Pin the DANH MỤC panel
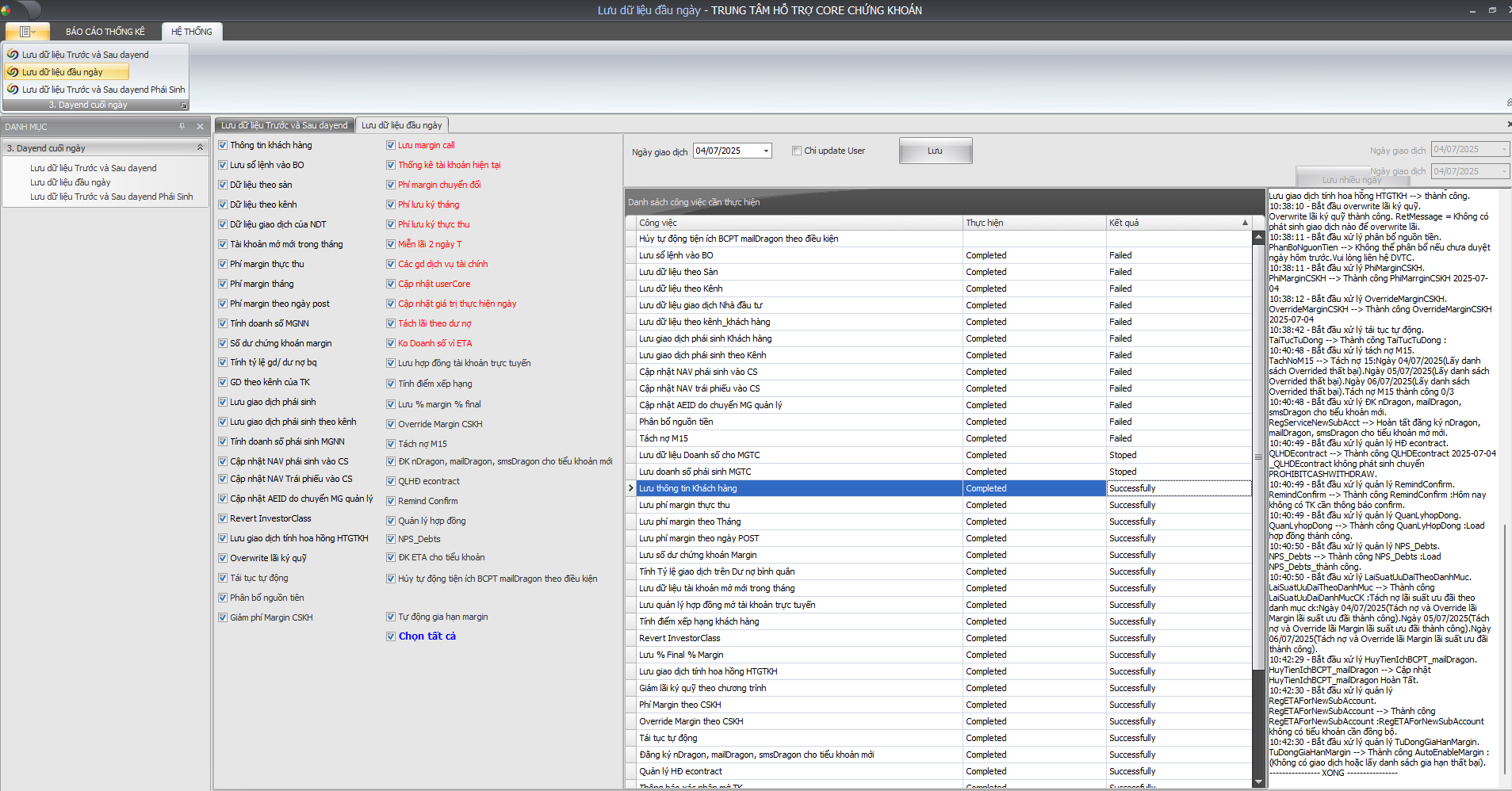The height and width of the screenshot is (791, 1512). point(182,127)
